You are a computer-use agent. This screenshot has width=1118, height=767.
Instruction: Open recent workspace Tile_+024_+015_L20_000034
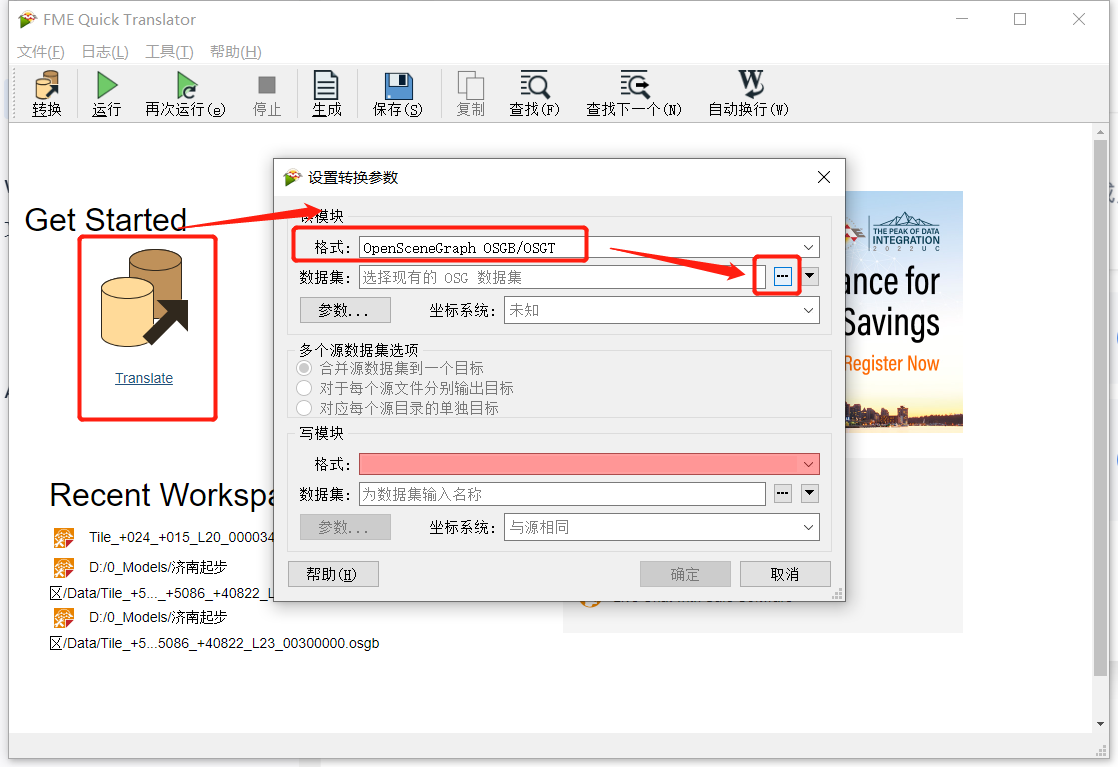182,537
